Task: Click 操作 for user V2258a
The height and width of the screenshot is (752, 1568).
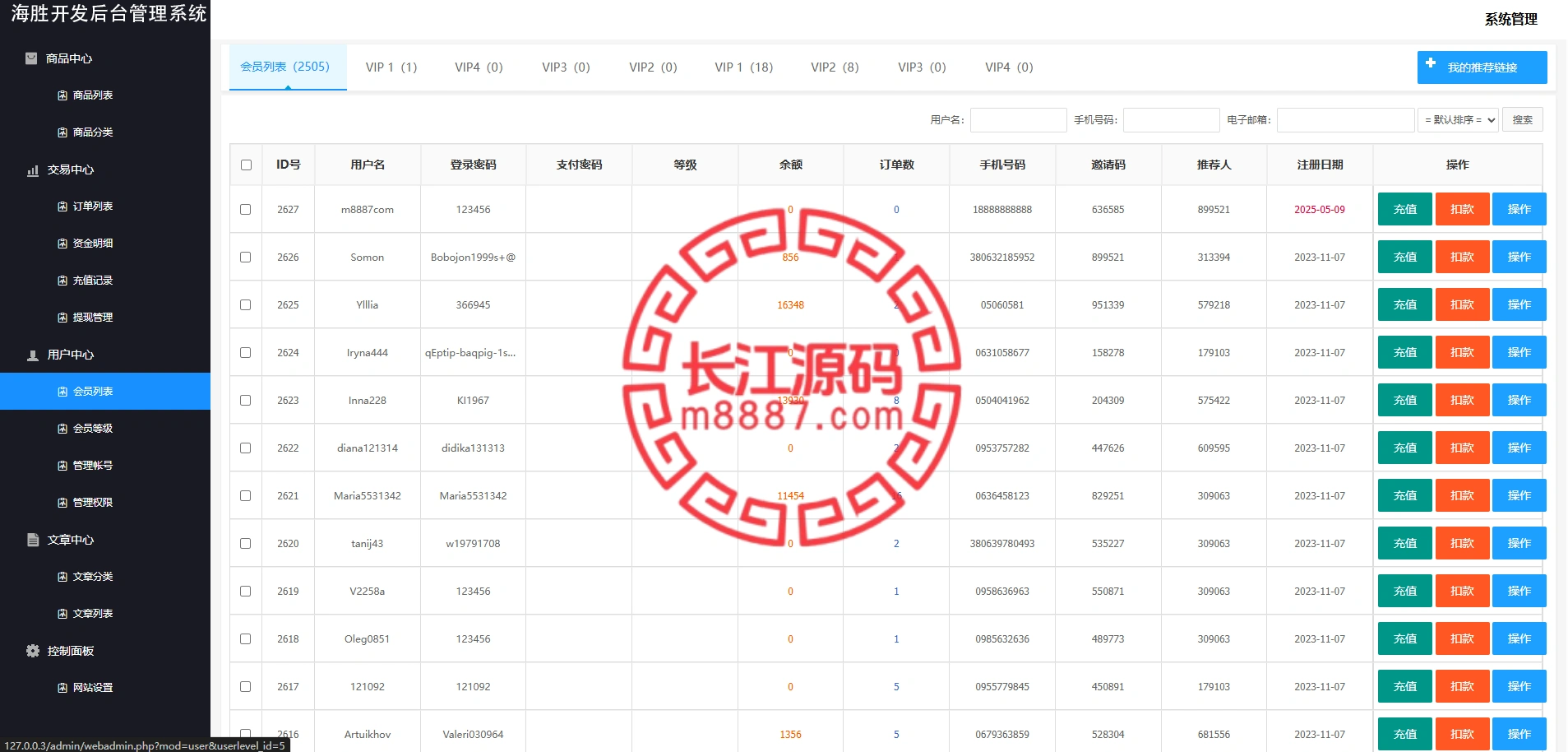Action: pos(1519,591)
